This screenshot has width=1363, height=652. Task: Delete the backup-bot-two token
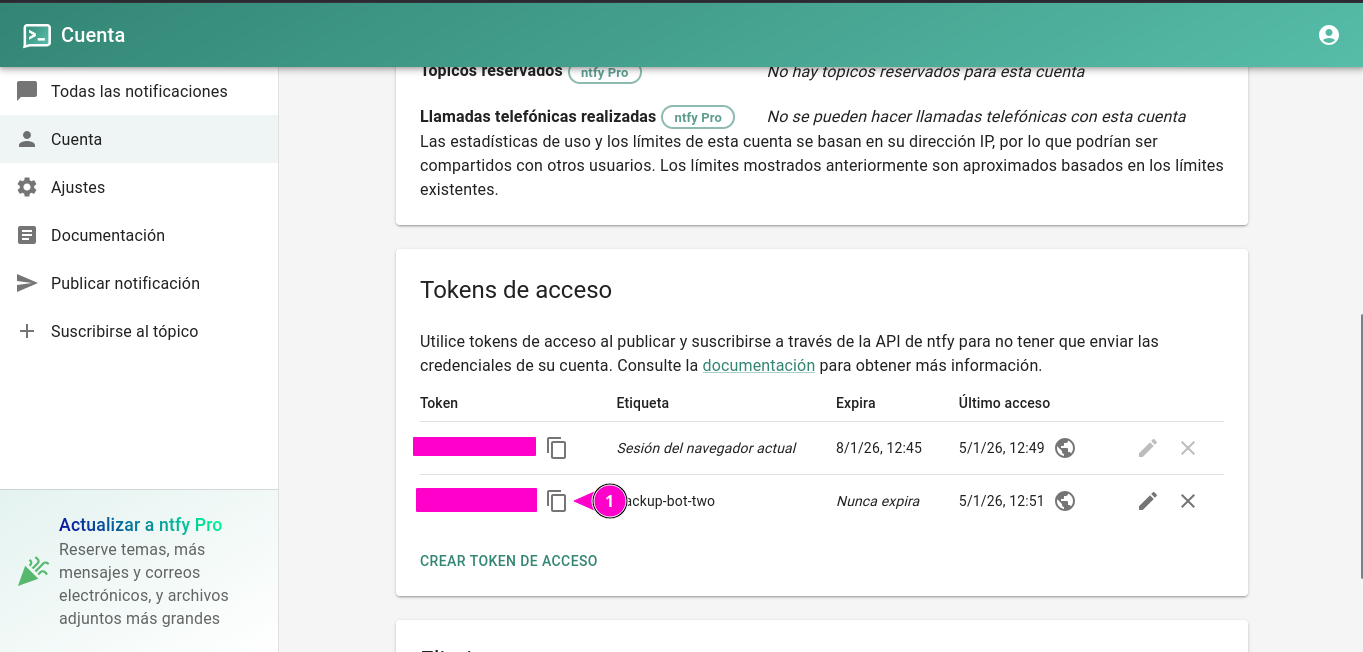pos(1188,501)
